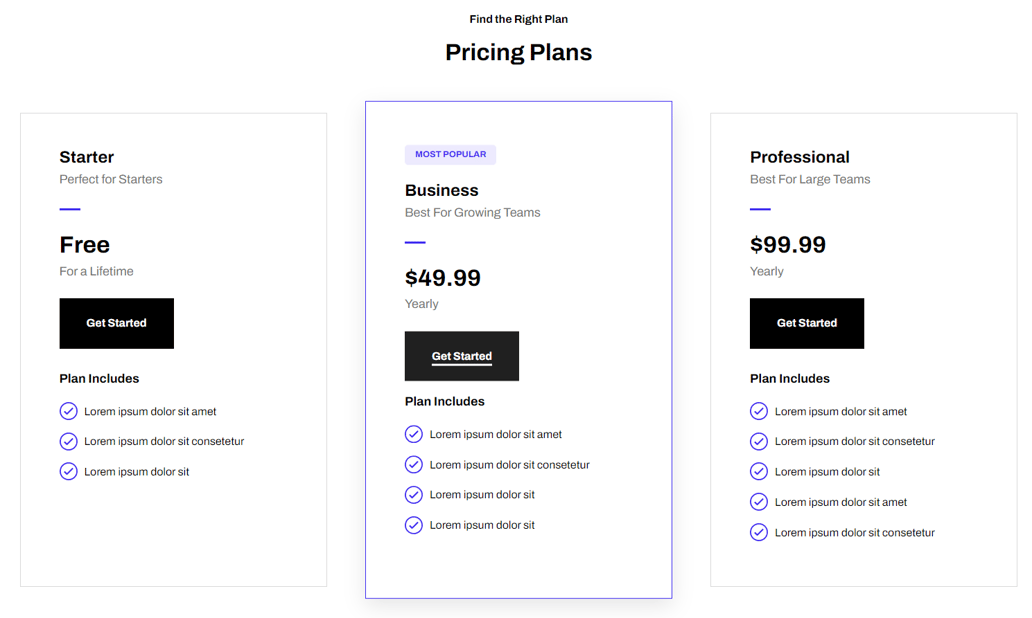This screenshot has height=618, width=1032.
Task: Click the checkmark icon beside Starter's first feature
Action: point(68,411)
